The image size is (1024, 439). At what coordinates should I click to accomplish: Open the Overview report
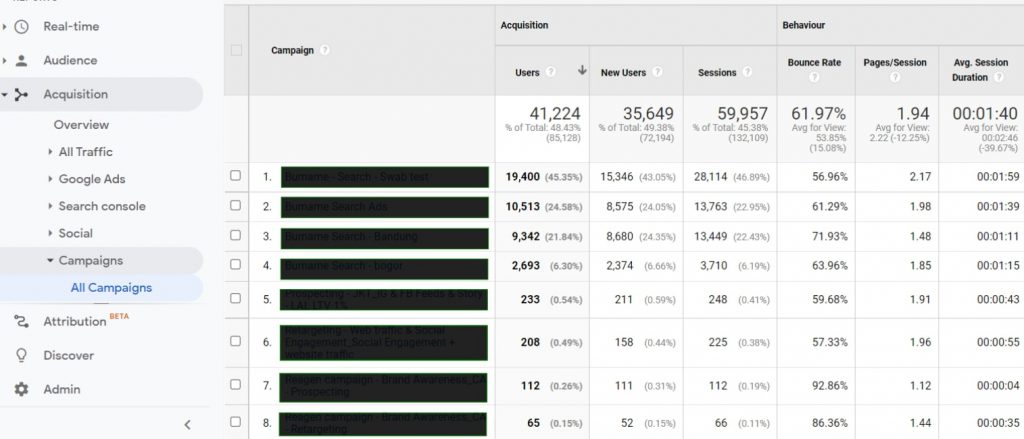point(82,125)
